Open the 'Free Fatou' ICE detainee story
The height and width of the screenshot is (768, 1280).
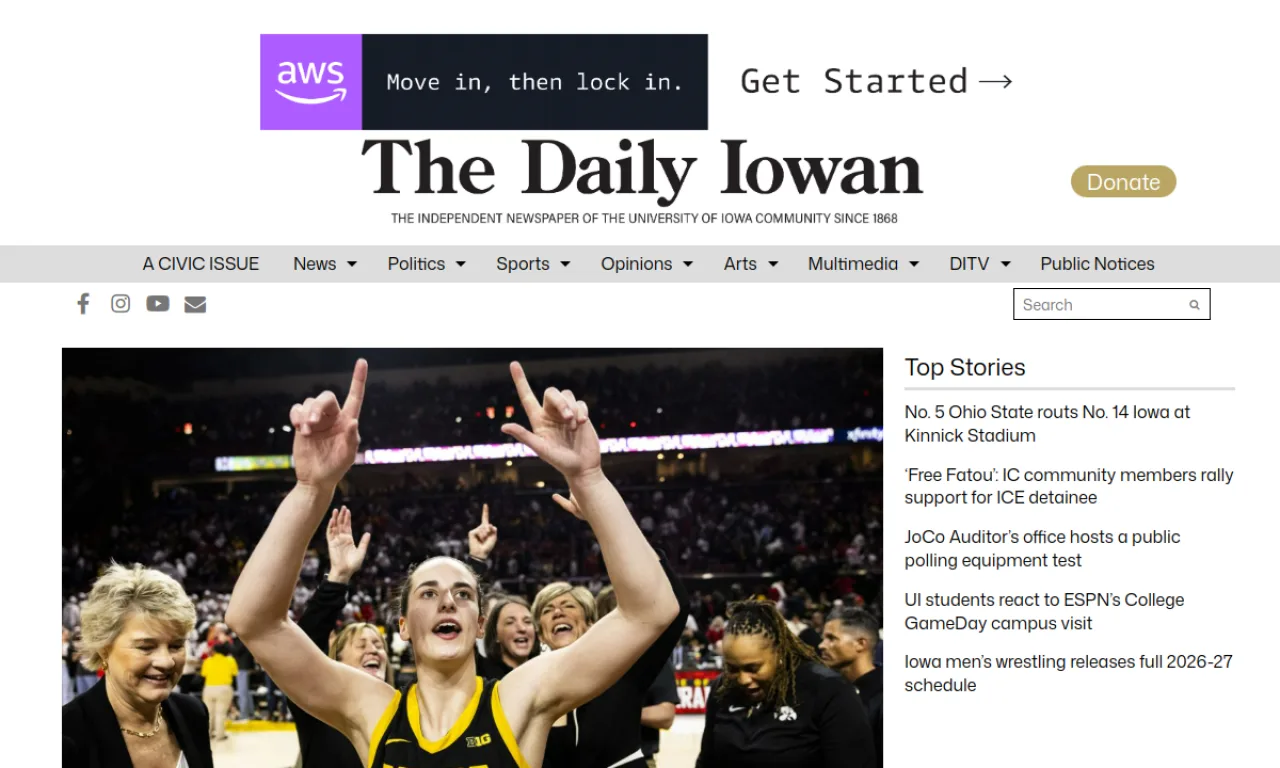coord(1069,486)
